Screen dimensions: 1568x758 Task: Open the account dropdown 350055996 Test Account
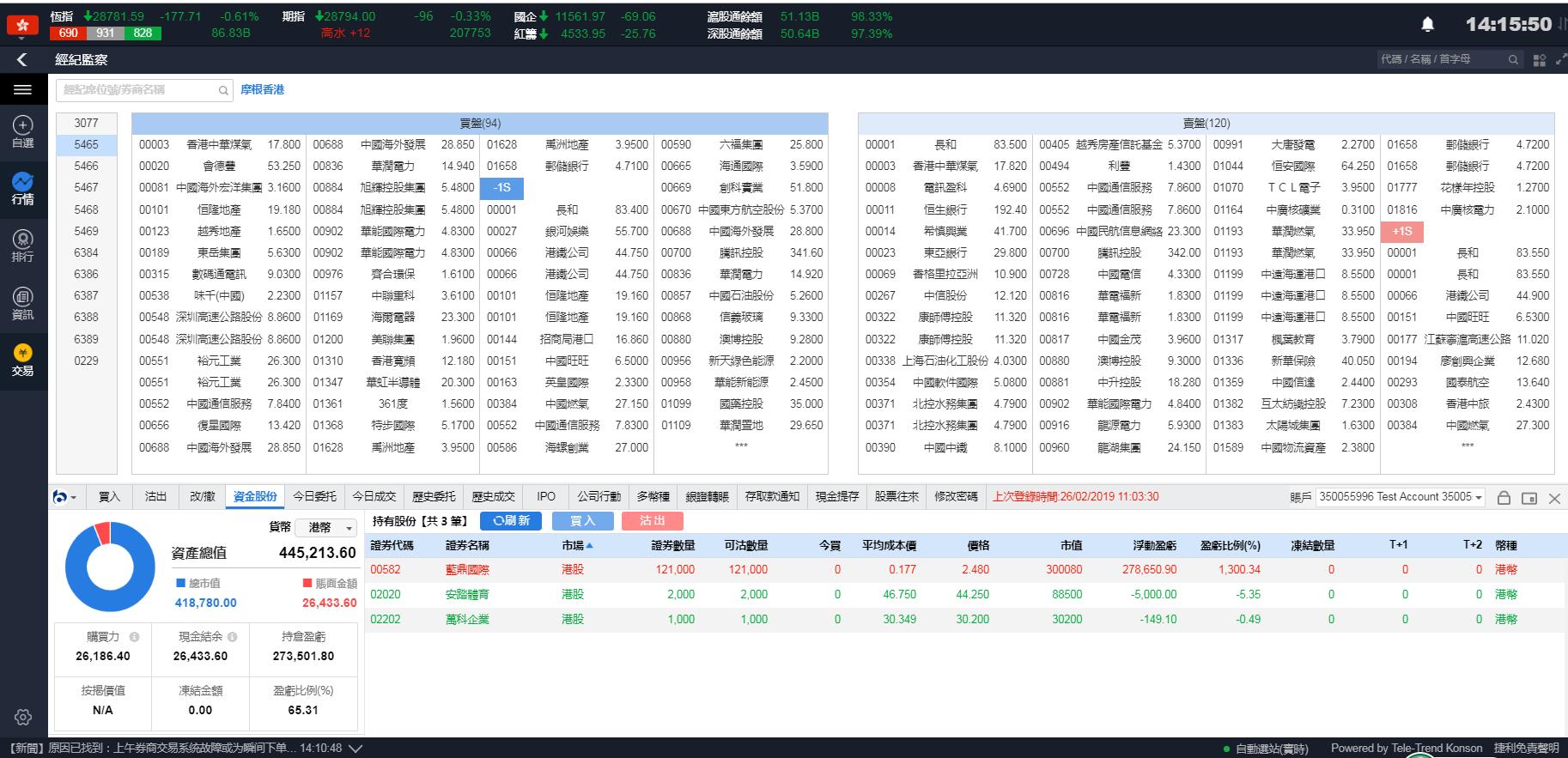coord(1401,497)
